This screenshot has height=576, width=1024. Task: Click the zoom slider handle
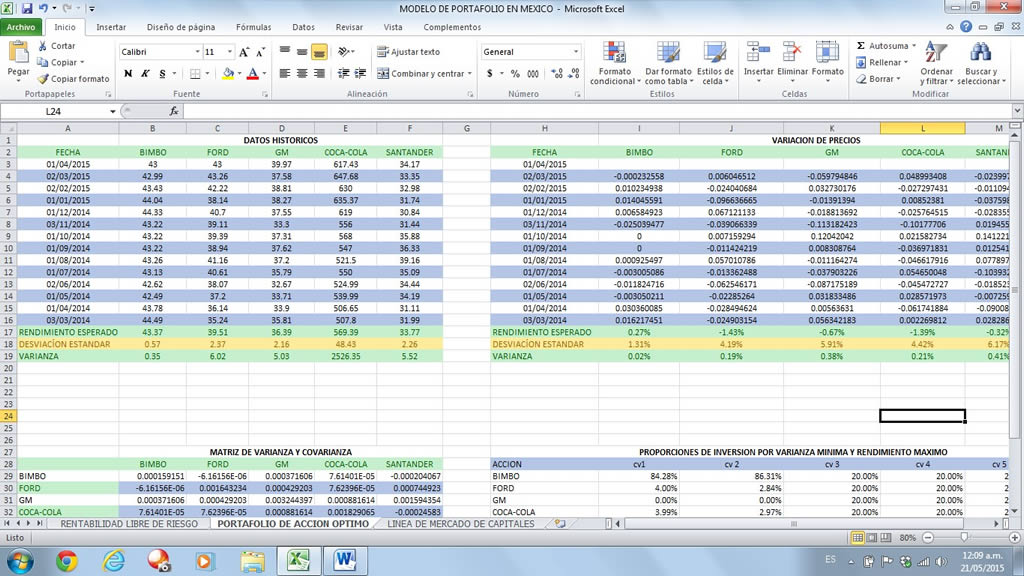pyautogui.click(x=964, y=537)
